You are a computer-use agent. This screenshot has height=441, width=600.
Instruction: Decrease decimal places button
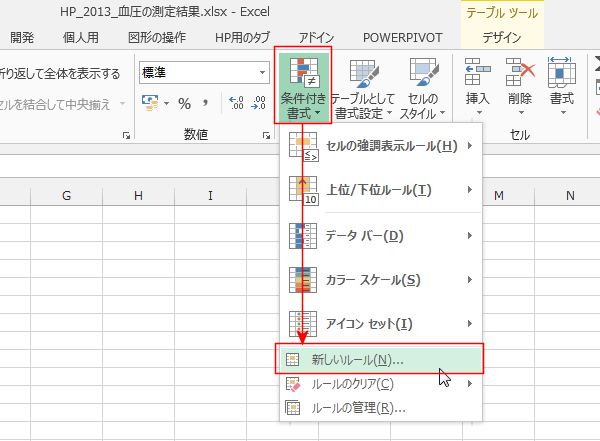258,103
